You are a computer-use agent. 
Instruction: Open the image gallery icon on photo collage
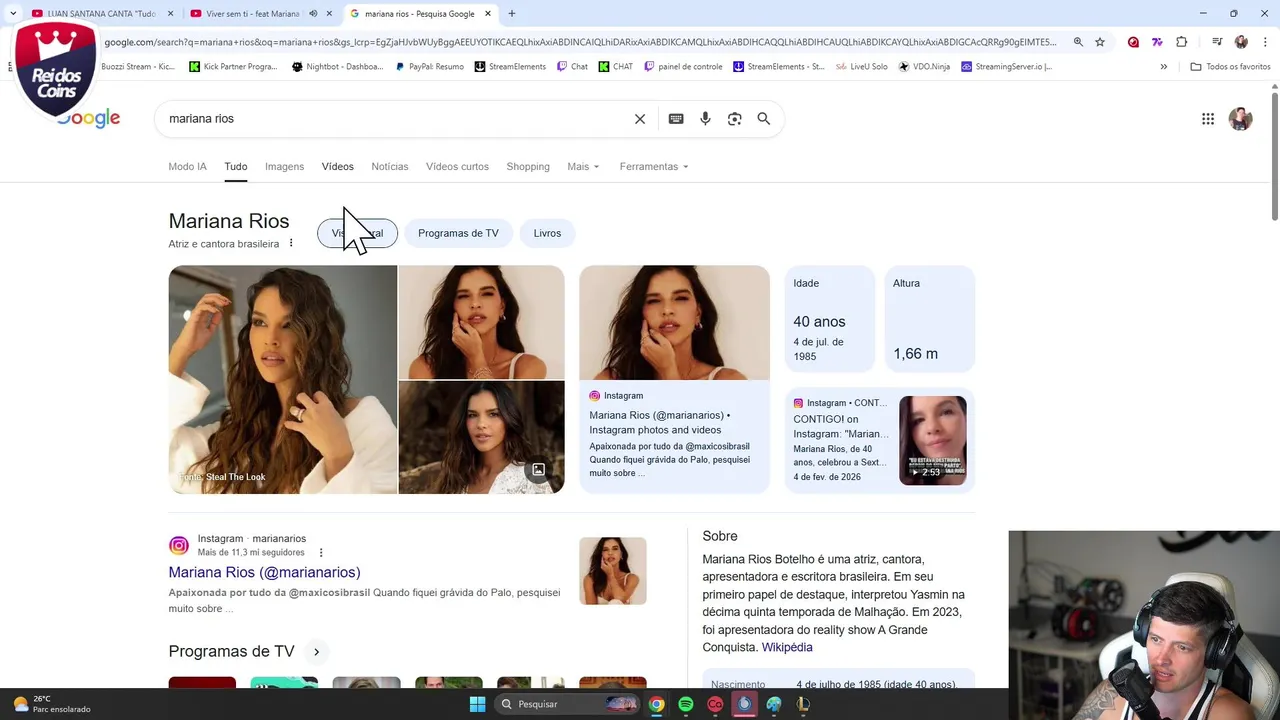(x=538, y=470)
